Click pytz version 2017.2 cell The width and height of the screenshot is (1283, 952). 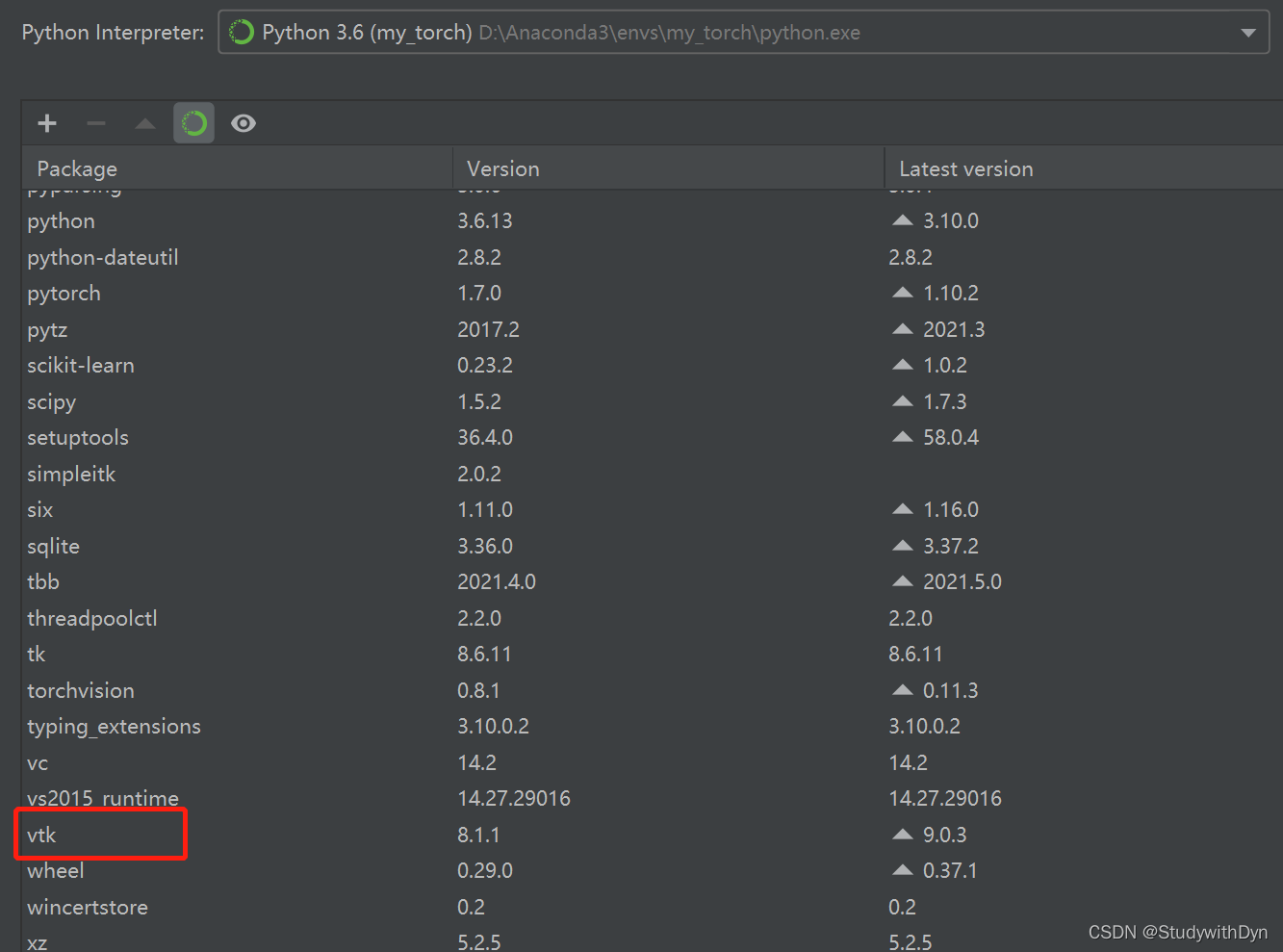tap(488, 329)
